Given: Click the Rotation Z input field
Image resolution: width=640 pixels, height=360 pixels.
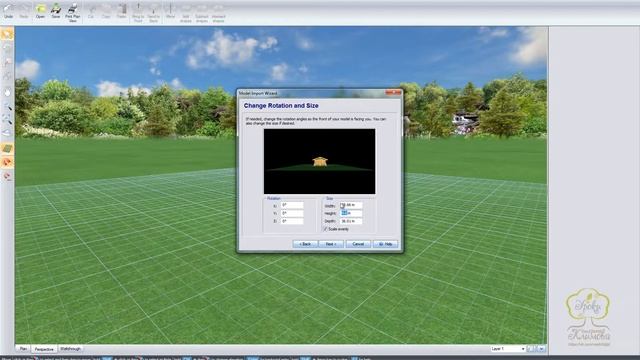Looking at the screenshot, I should [x=292, y=221].
